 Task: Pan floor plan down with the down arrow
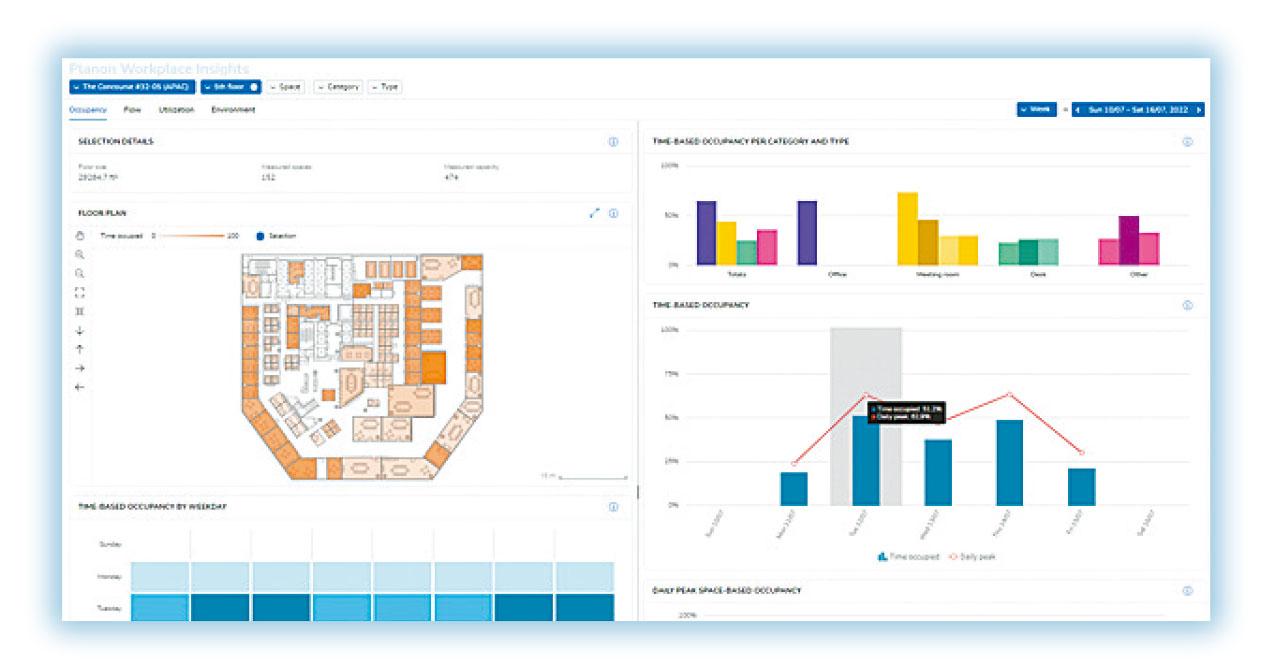(x=80, y=330)
